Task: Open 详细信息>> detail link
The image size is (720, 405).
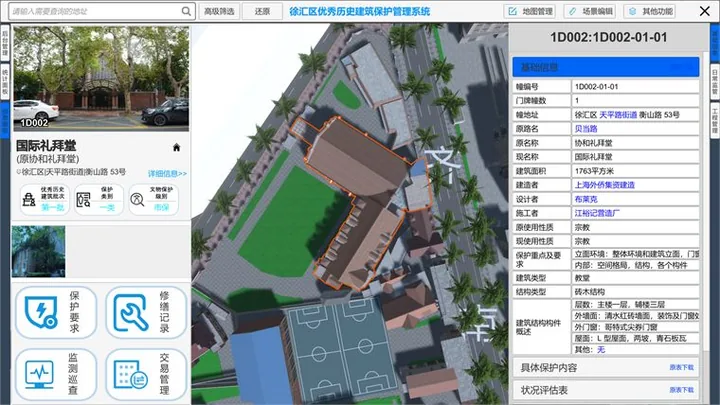Action: pos(167,174)
